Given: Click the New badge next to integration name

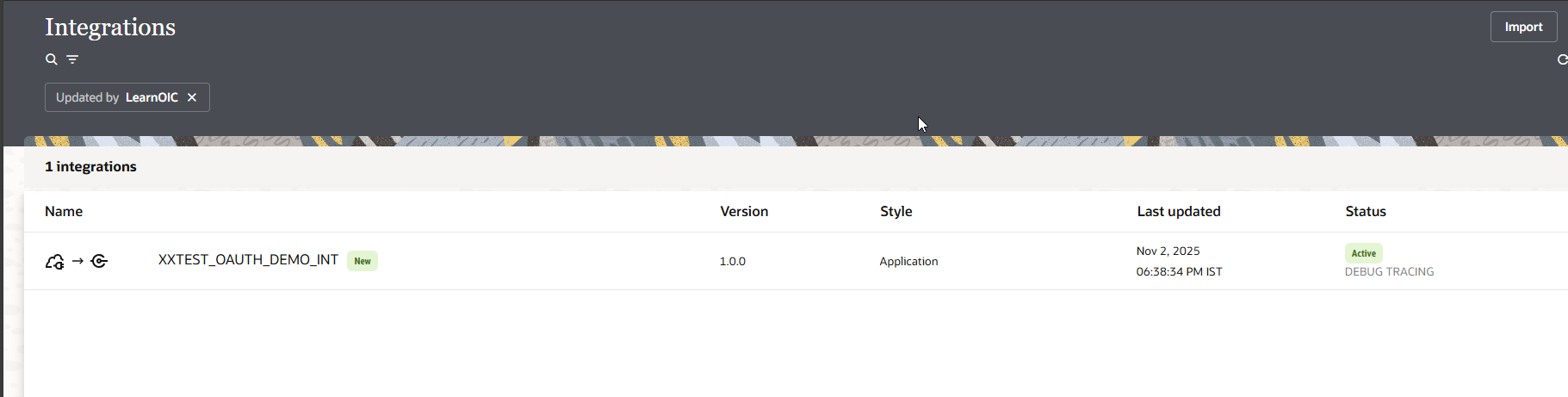Looking at the screenshot, I should [363, 261].
